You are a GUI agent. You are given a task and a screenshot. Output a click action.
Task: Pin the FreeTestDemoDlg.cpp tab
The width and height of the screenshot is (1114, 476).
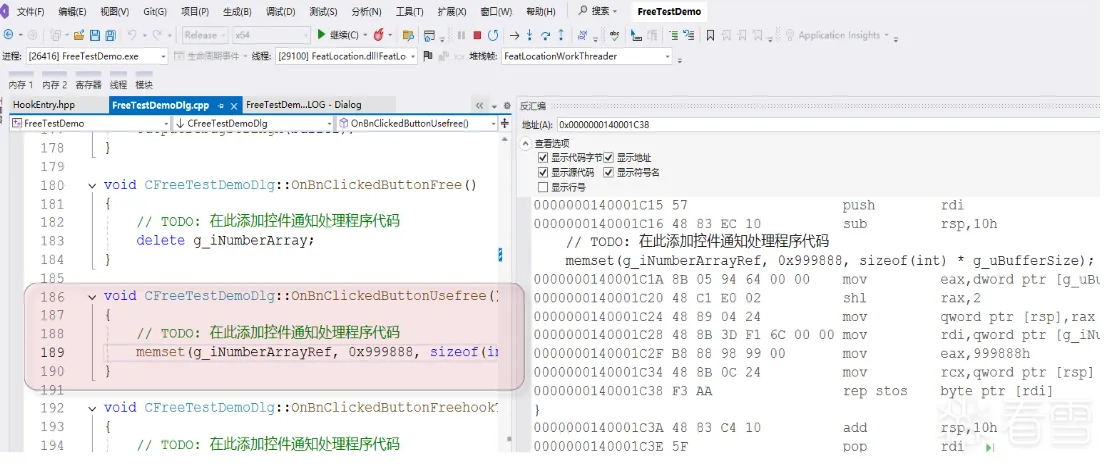[x=221, y=106]
